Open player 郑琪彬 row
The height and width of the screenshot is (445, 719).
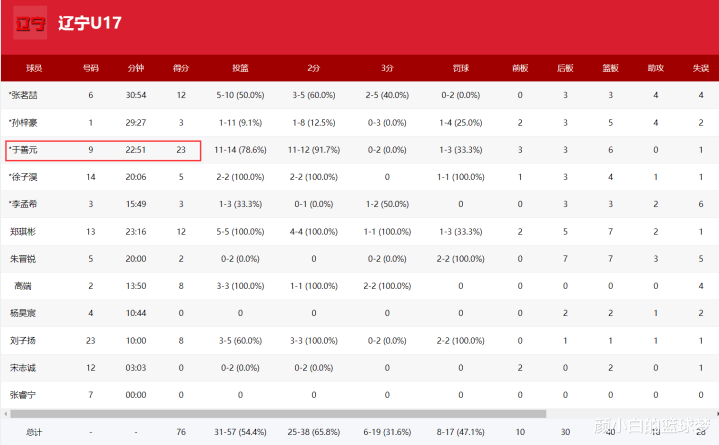click(x=23, y=232)
